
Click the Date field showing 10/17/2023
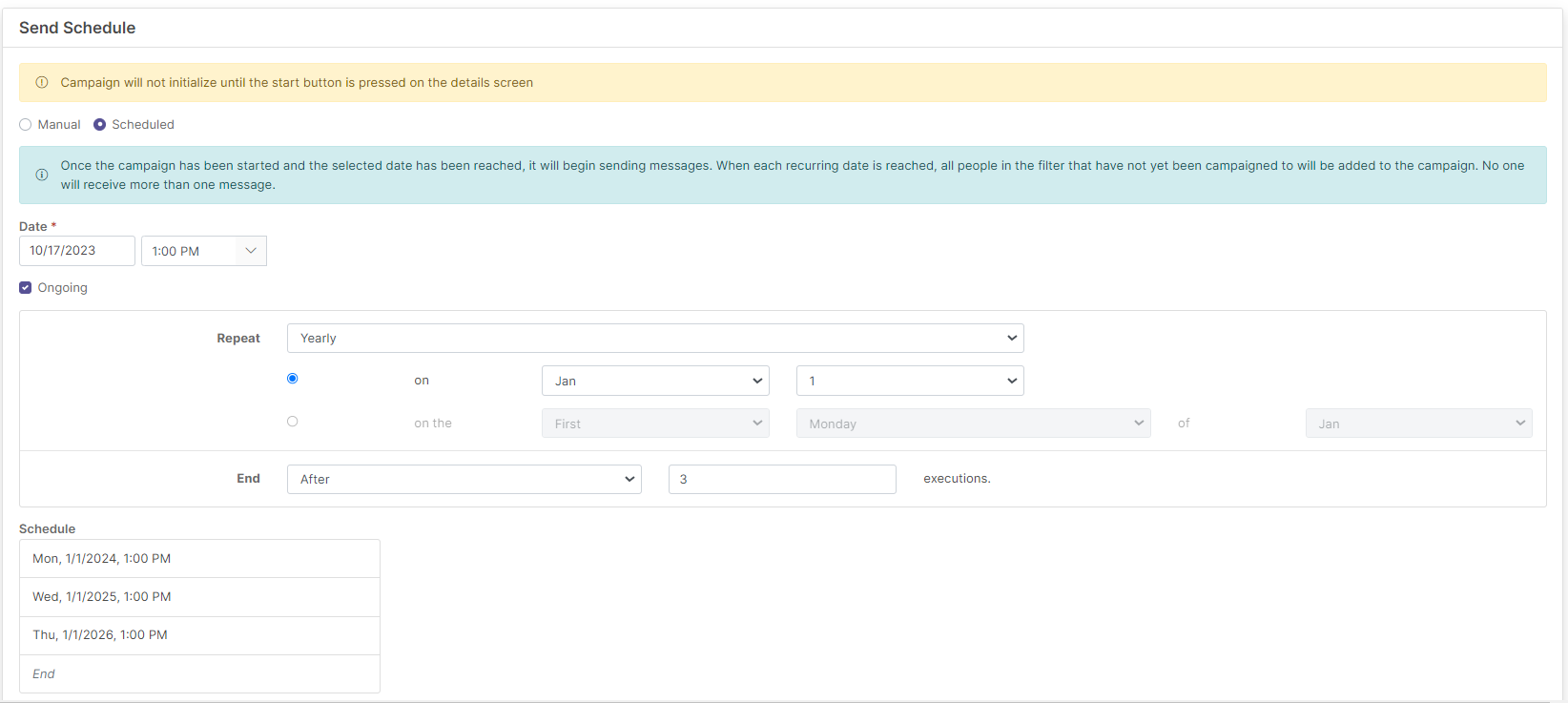click(x=77, y=251)
